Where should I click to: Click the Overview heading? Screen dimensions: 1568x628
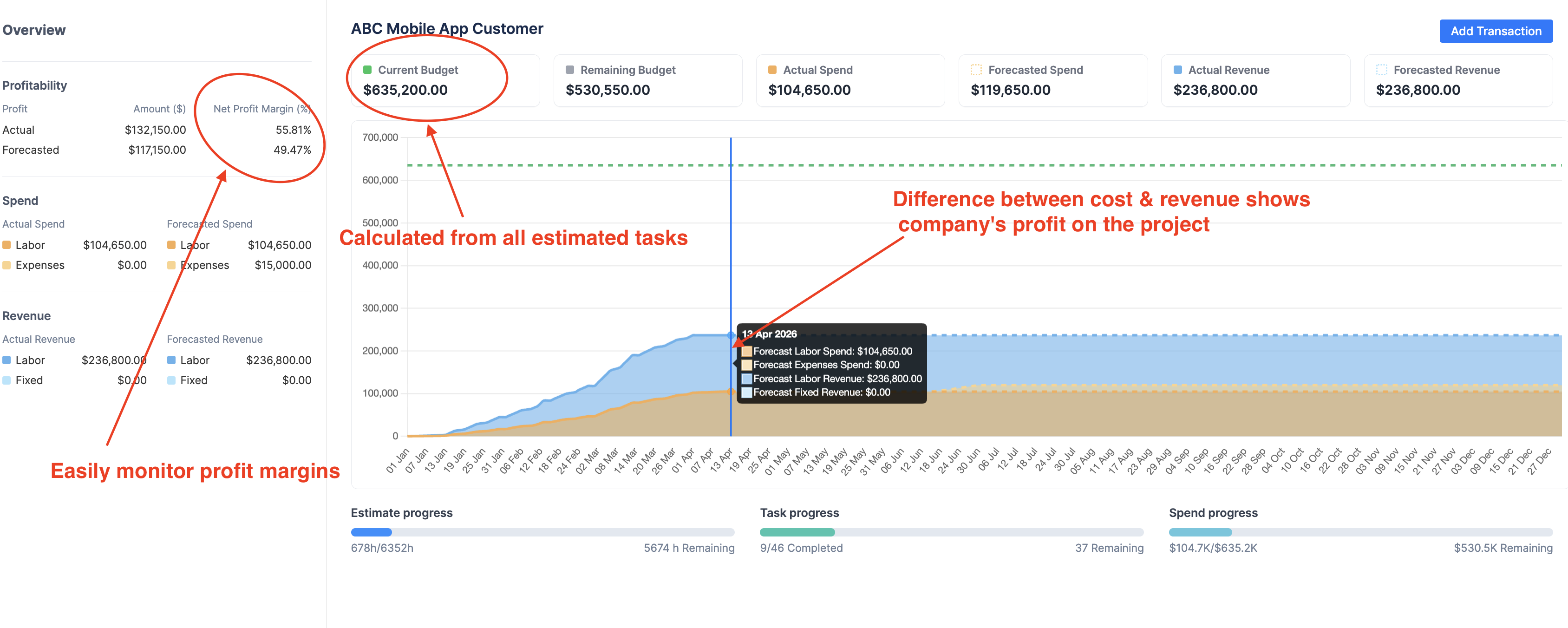pos(34,30)
